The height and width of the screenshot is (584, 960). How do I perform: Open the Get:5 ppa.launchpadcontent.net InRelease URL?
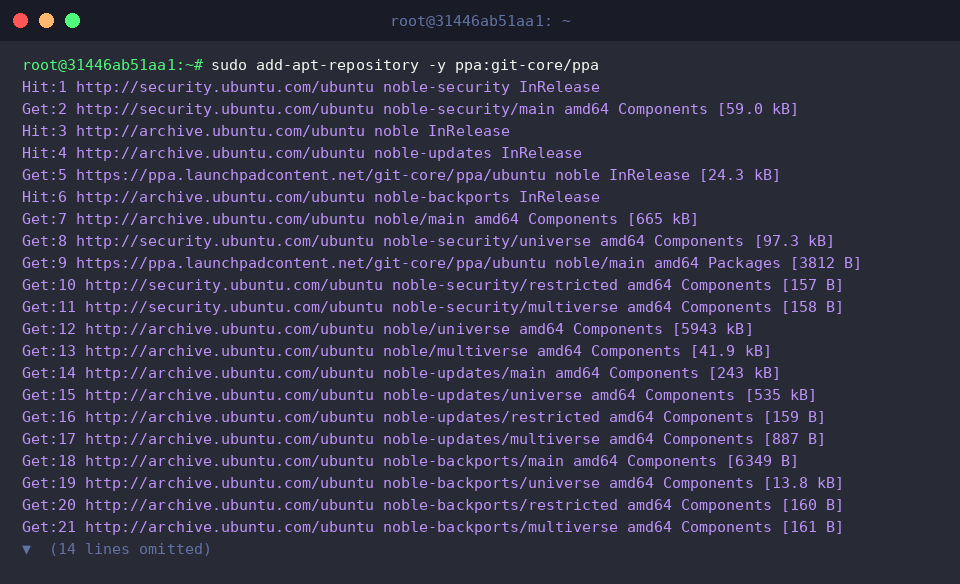click(x=310, y=175)
